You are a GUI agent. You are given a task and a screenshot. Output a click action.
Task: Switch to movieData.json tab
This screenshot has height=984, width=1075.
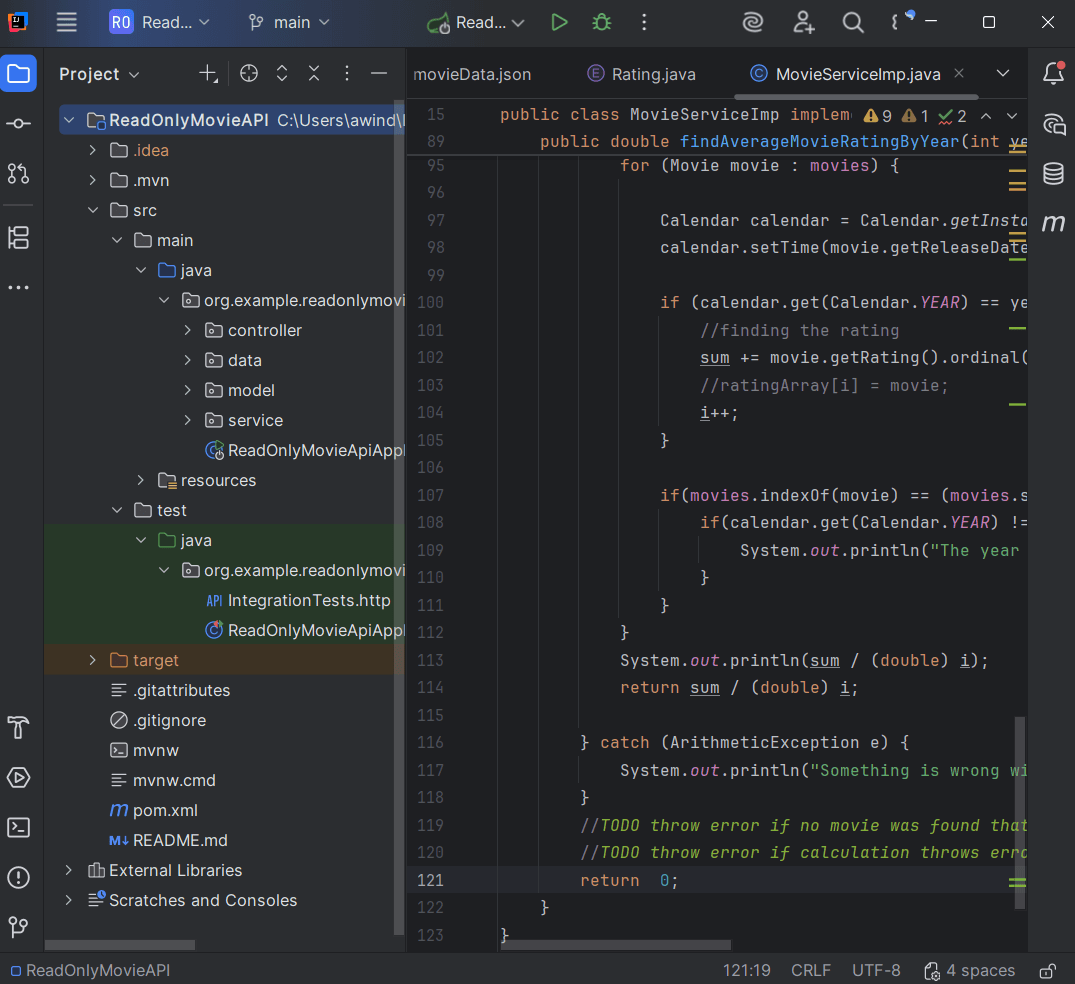[x=472, y=74]
